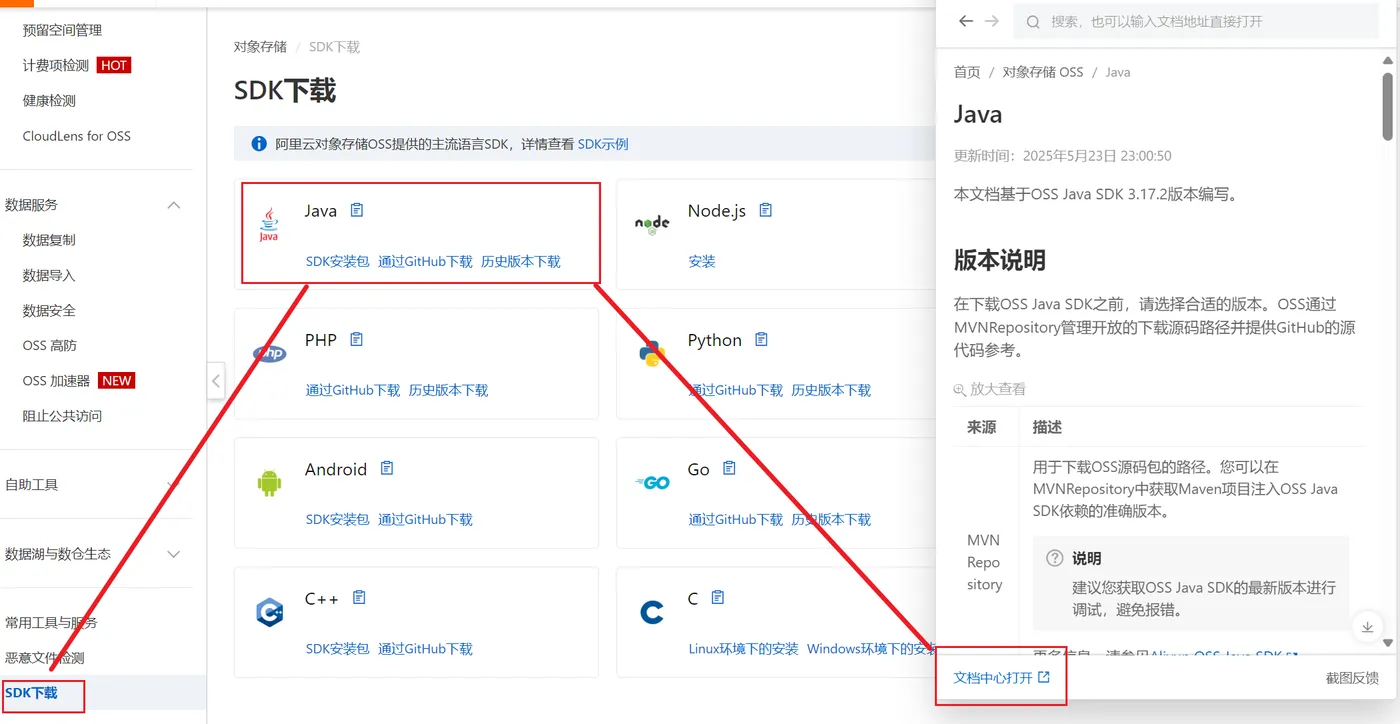
Task: Click the C language logo
Action: (652, 612)
